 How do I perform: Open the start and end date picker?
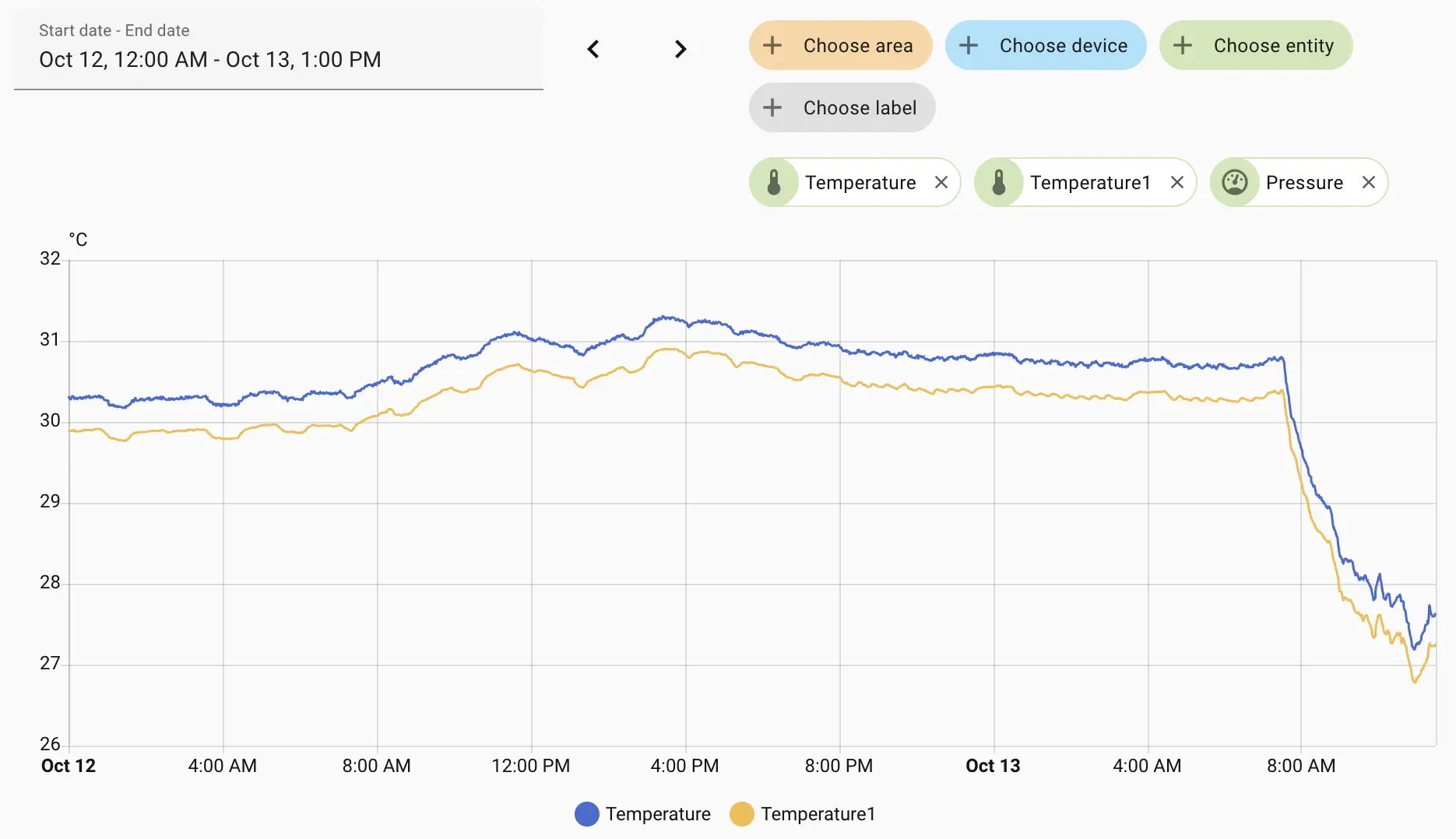[x=279, y=49]
